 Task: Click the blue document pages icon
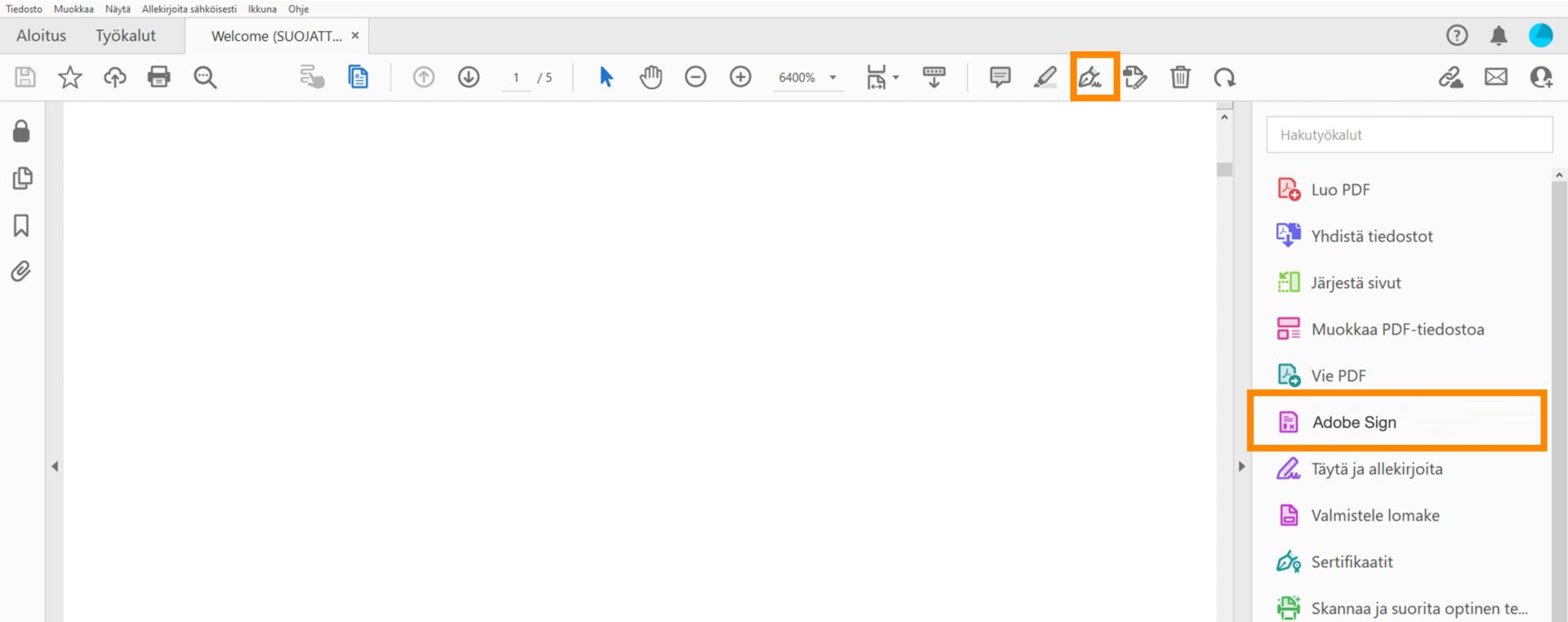point(358,78)
